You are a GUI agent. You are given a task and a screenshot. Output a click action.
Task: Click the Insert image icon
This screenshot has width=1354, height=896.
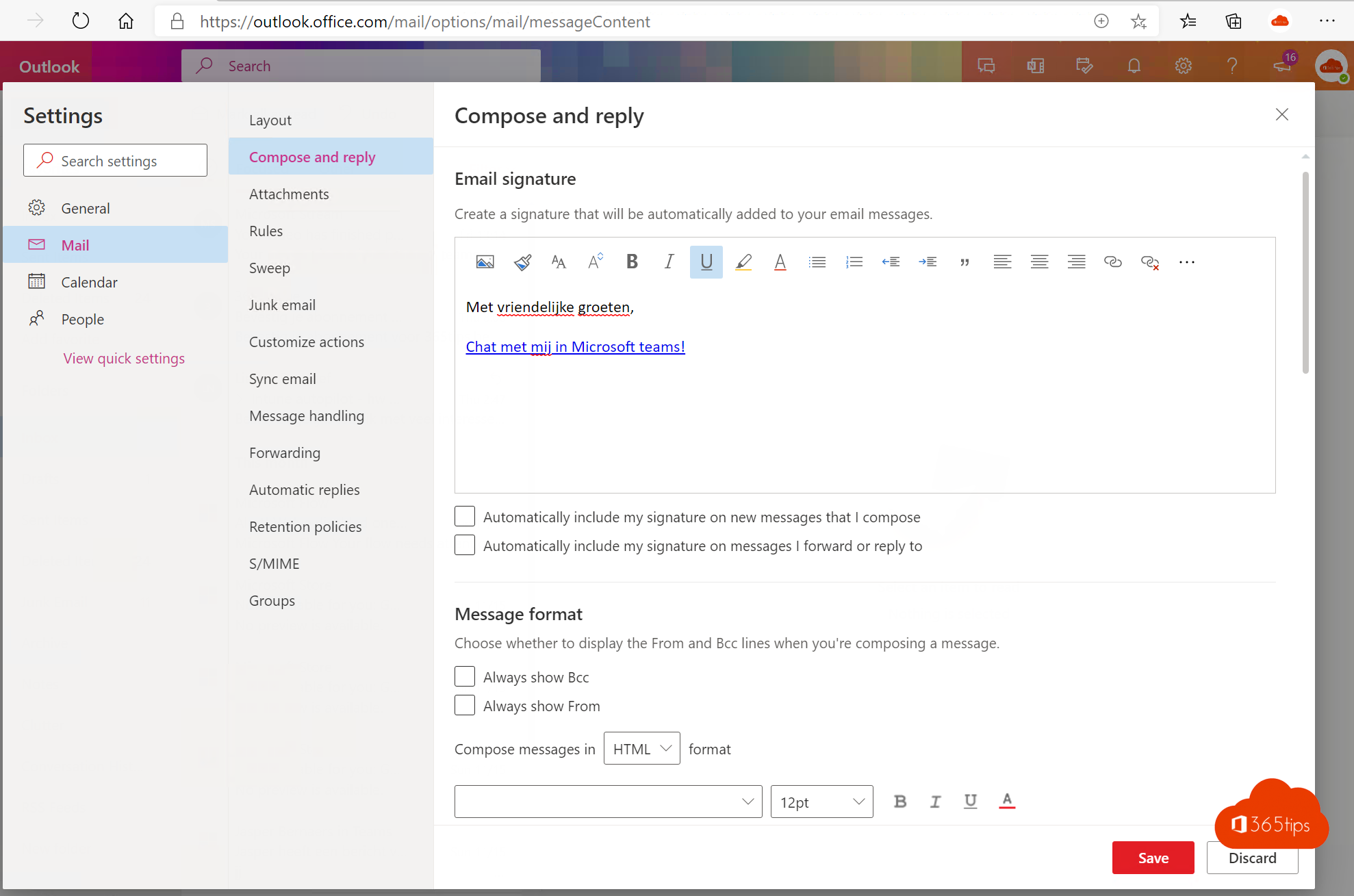point(484,262)
